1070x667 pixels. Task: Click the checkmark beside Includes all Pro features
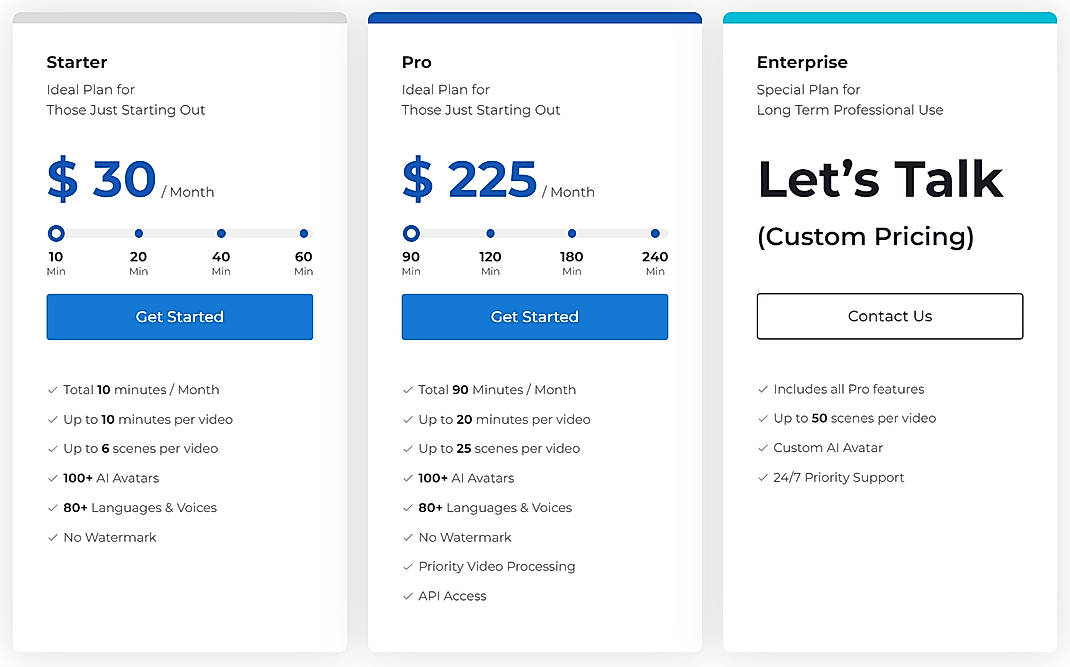763,389
